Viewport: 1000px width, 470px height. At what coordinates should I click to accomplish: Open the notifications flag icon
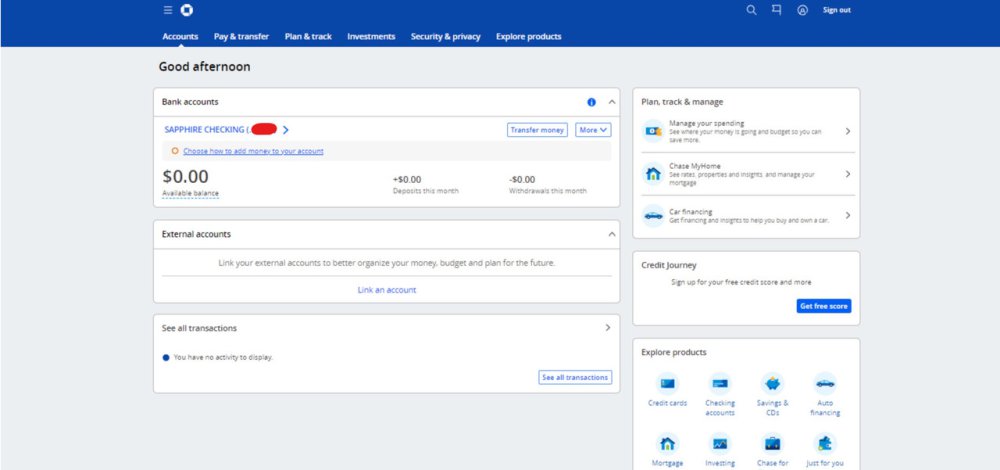(776, 10)
